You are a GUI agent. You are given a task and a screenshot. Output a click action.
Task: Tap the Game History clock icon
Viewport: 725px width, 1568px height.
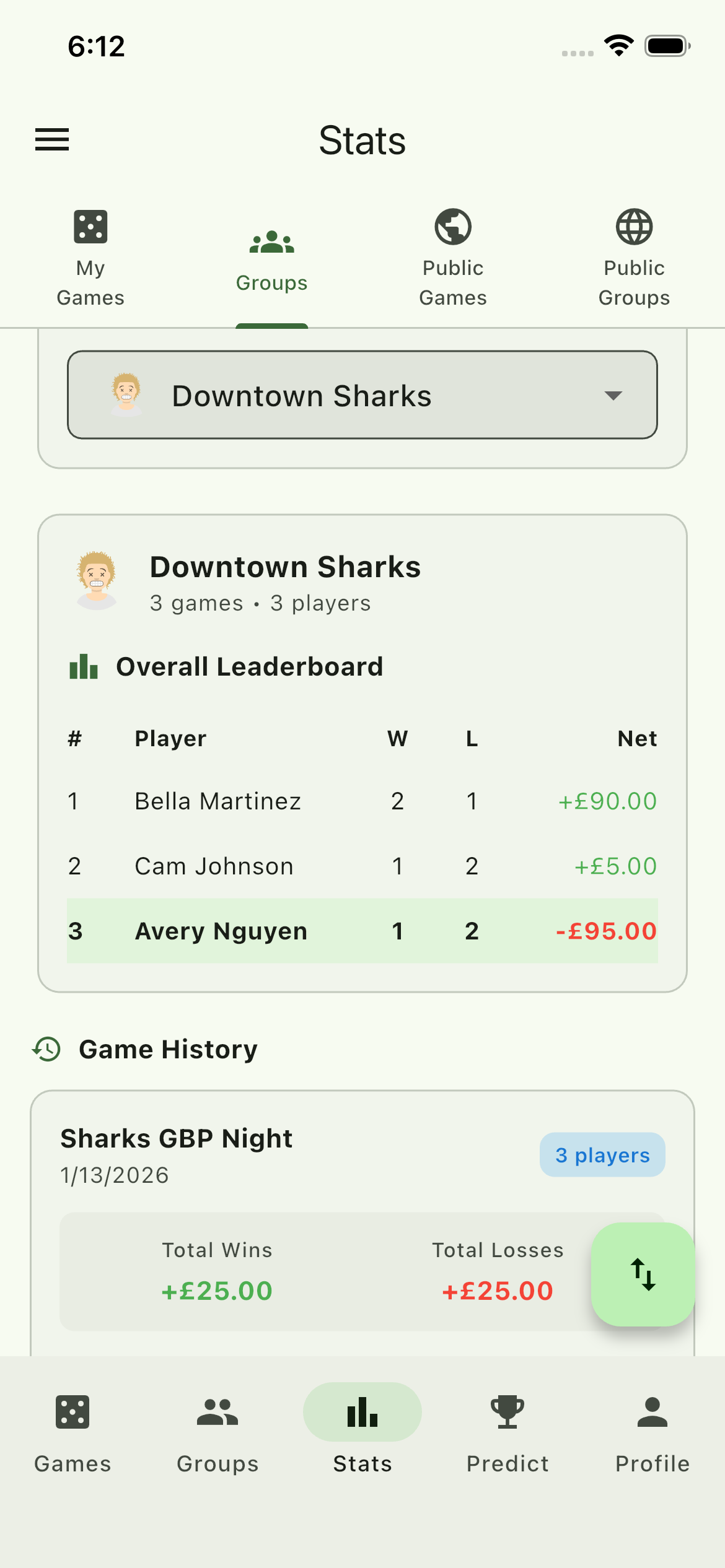click(x=46, y=1049)
